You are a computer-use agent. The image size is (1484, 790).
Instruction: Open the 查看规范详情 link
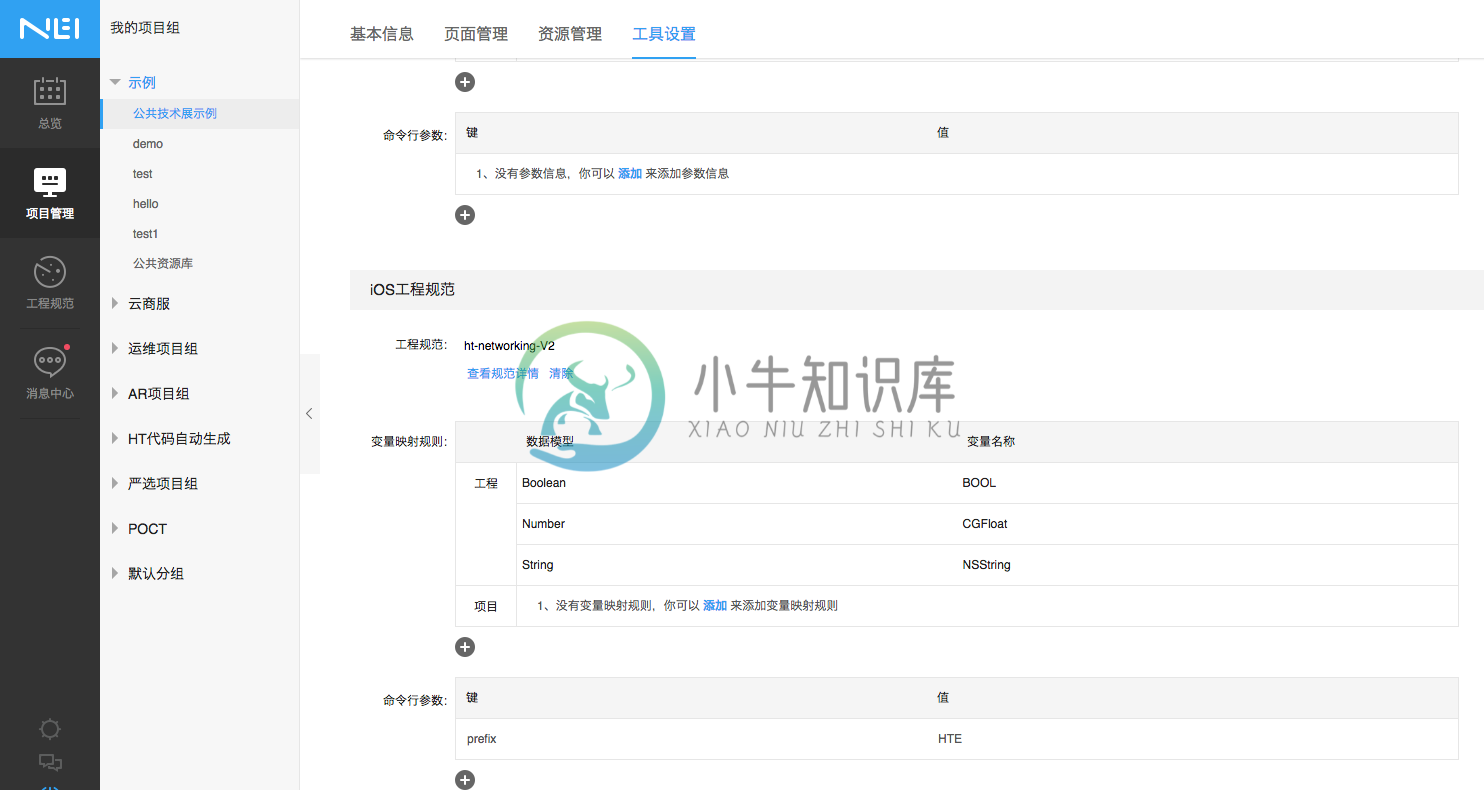point(503,374)
